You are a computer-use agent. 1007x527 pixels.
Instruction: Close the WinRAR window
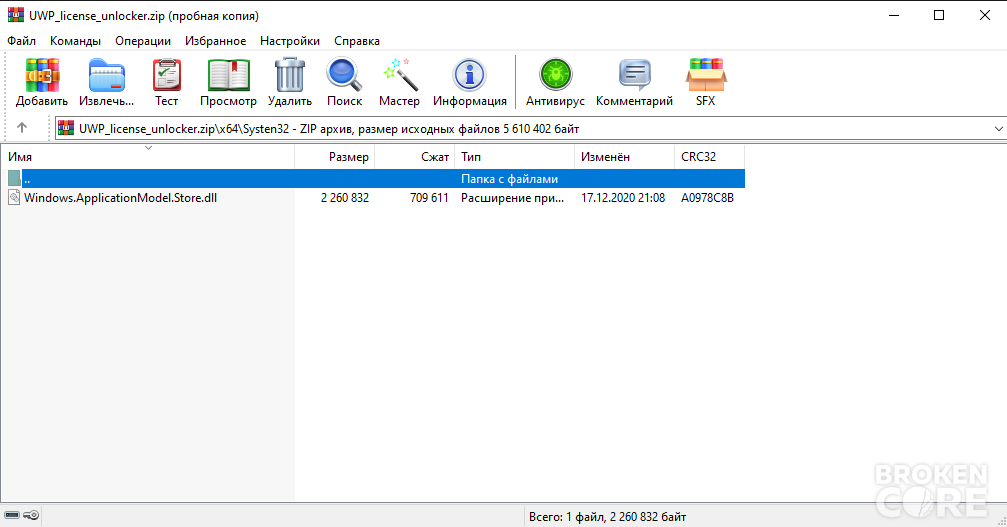(x=985, y=15)
